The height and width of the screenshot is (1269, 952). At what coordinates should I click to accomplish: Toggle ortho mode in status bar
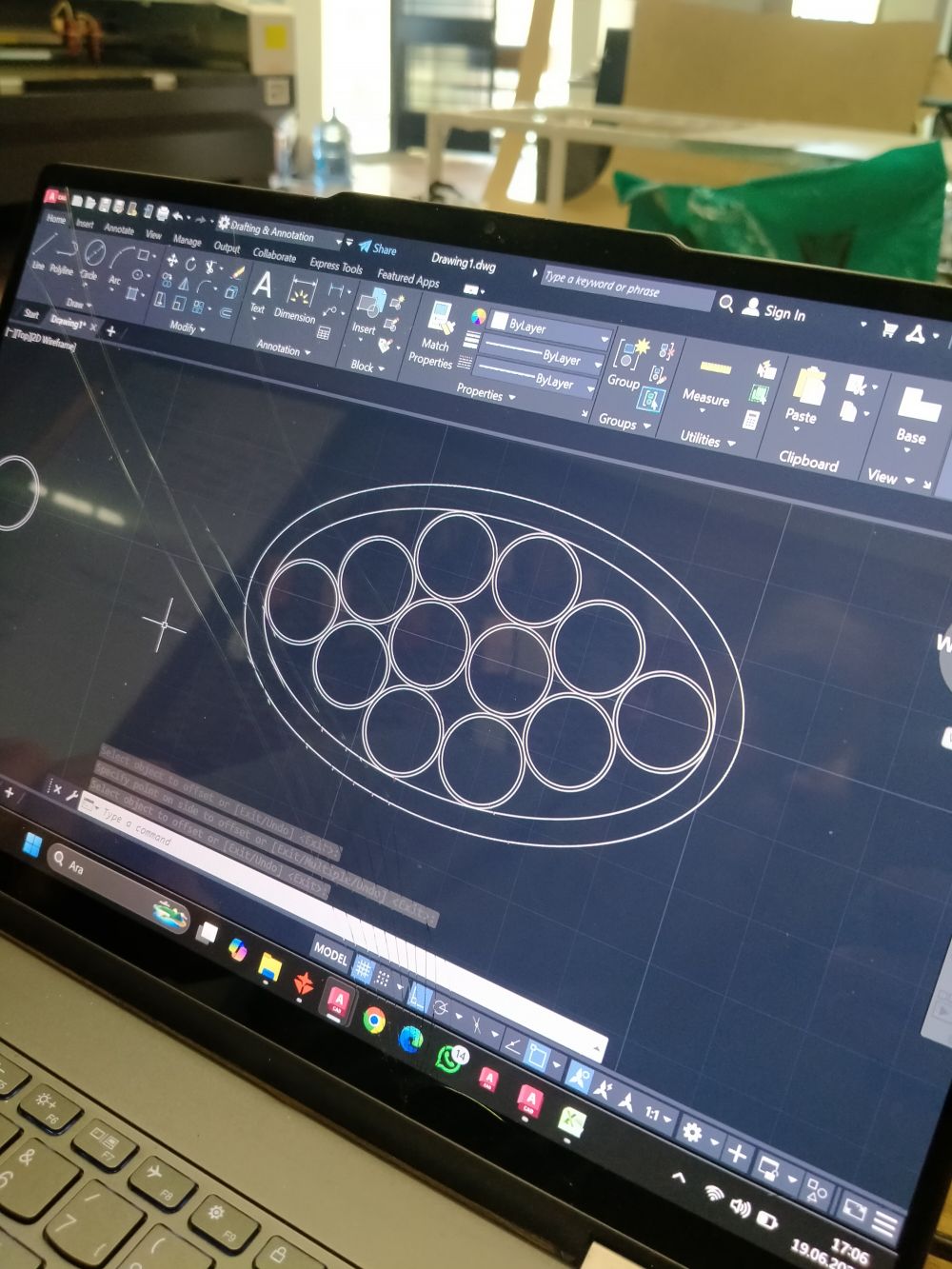click(419, 996)
